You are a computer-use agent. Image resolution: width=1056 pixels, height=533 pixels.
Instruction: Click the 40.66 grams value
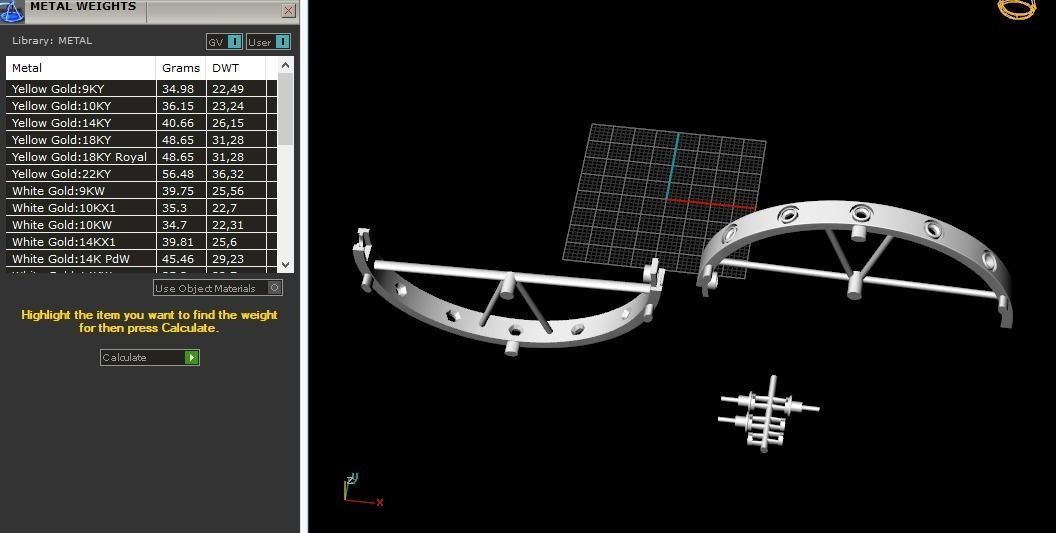click(178, 123)
